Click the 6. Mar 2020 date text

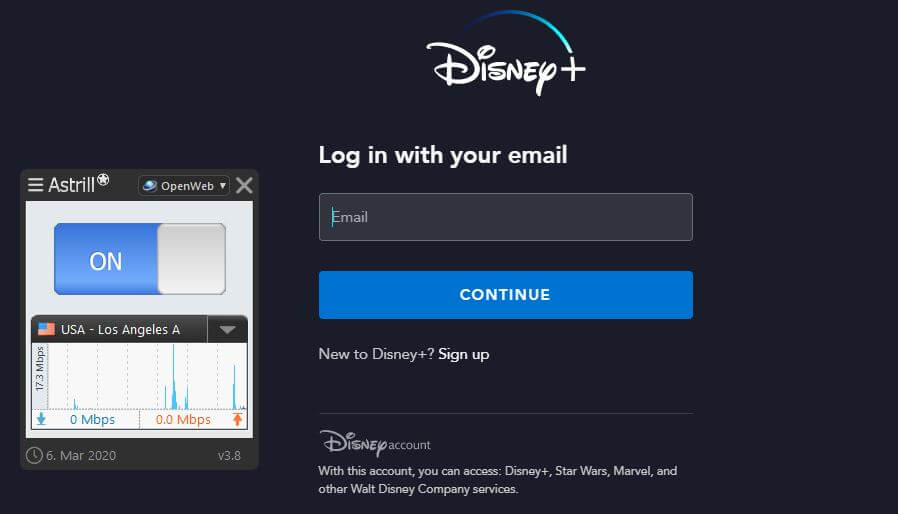point(81,456)
